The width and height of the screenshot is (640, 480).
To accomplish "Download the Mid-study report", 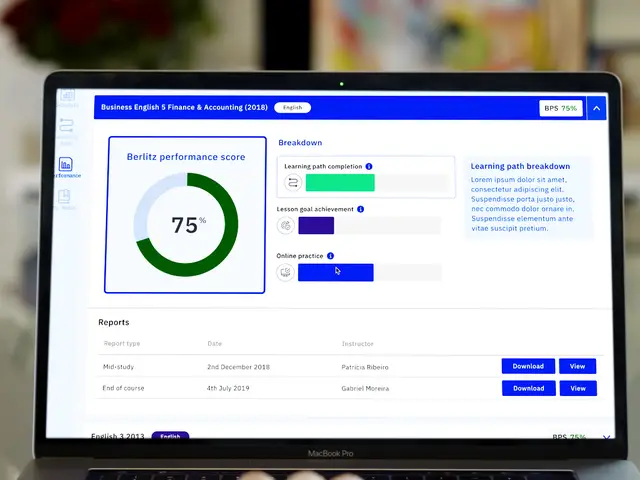I will [x=528, y=366].
